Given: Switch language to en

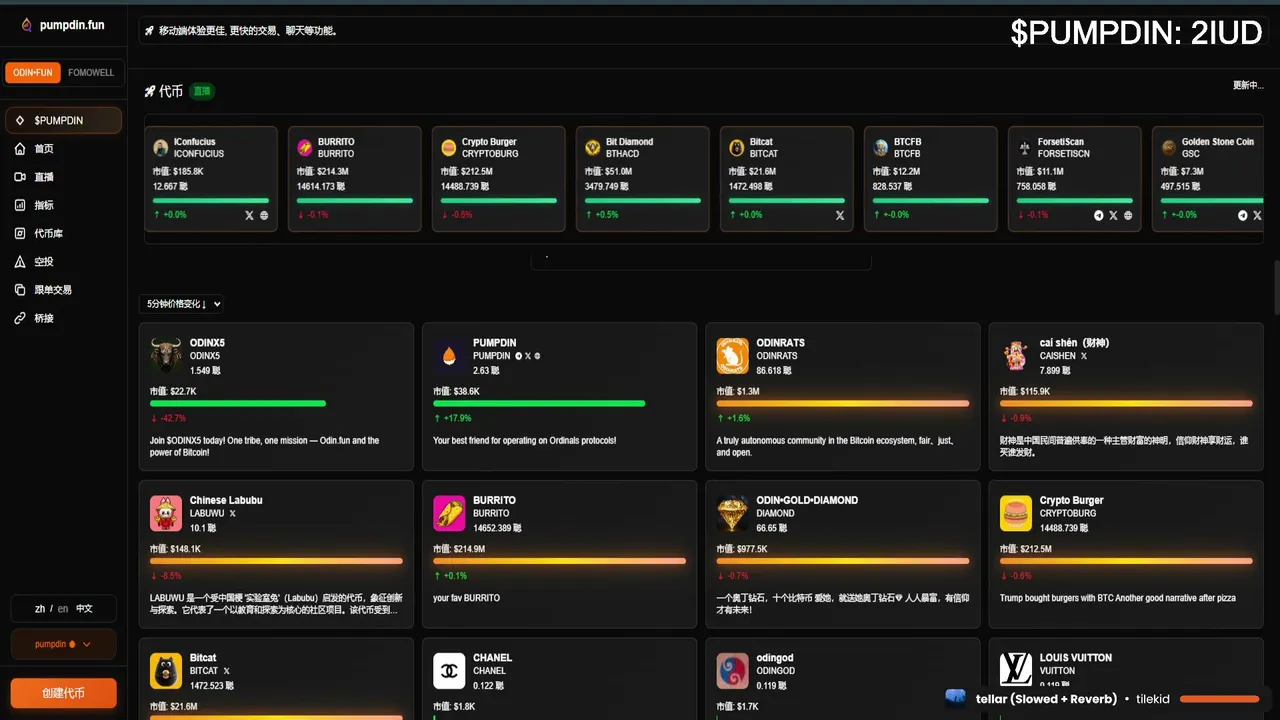Looking at the screenshot, I should pyautogui.click(x=63, y=608).
